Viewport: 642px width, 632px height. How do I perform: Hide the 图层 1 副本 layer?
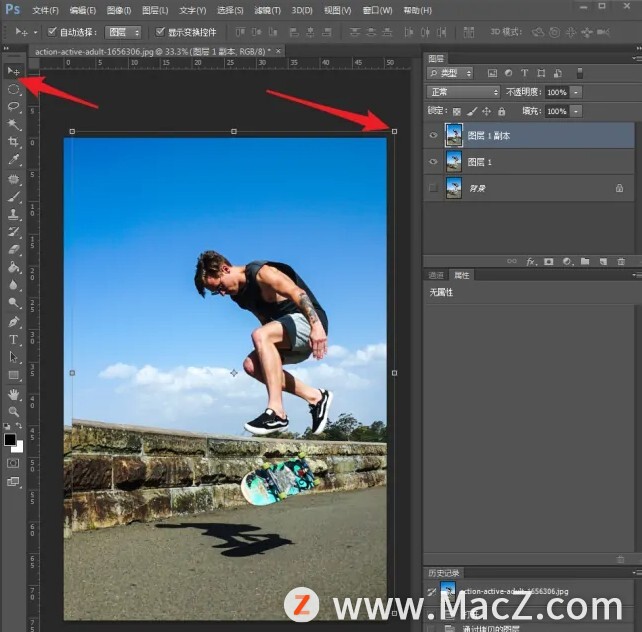click(x=432, y=135)
